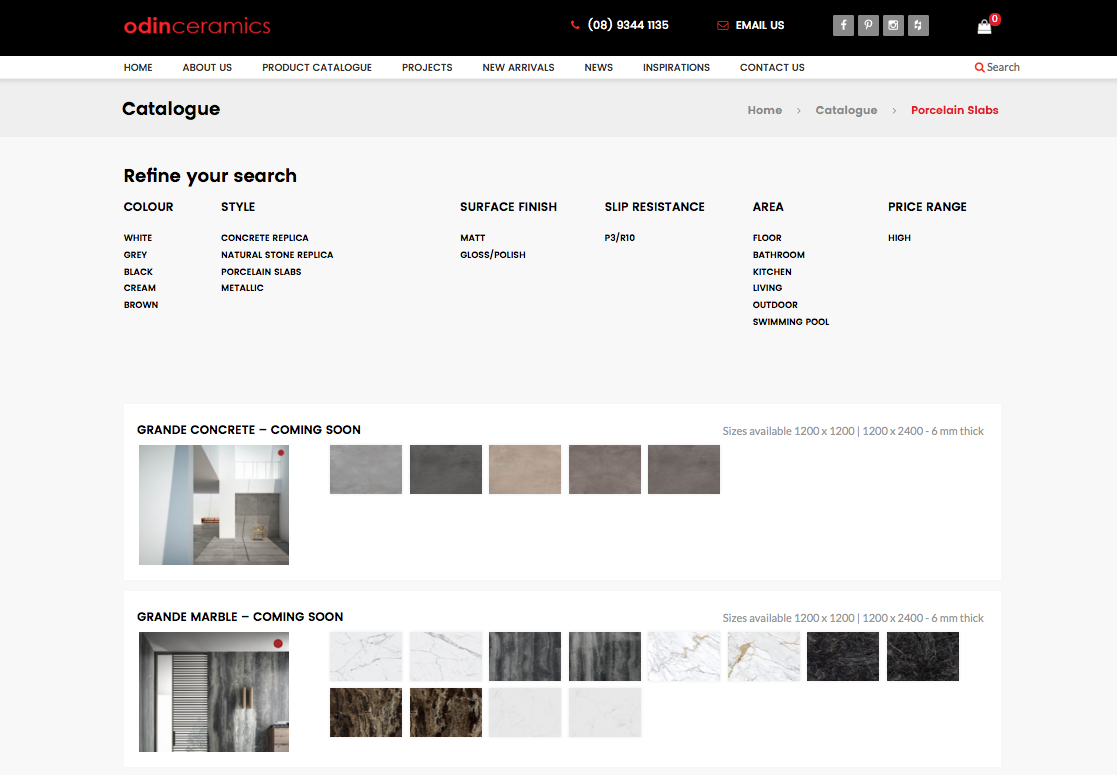The image size is (1117, 775).
Task: Filter by Black colour
Action: (x=138, y=272)
